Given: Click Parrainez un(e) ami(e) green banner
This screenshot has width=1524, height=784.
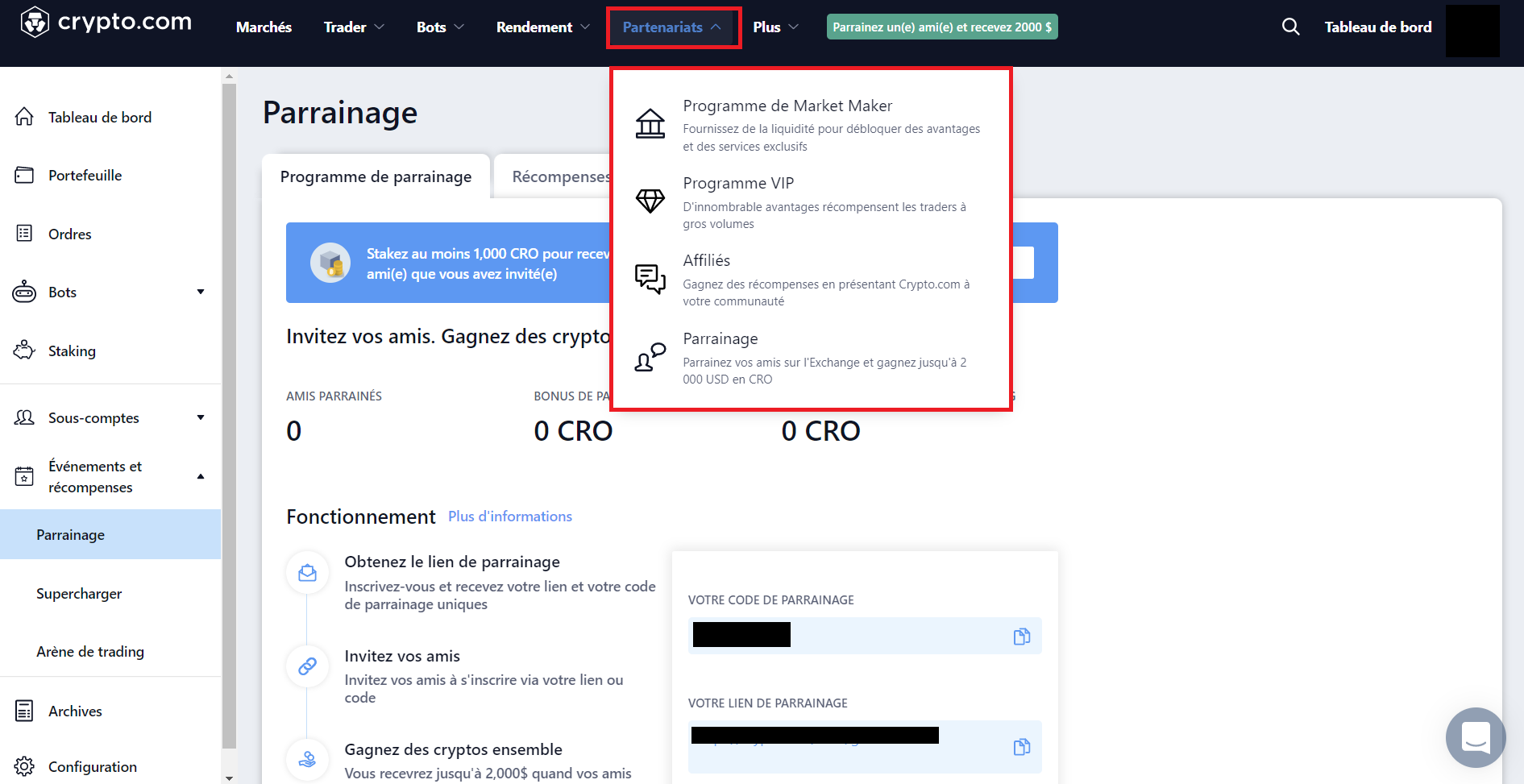Looking at the screenshot, I should (941, 27).
